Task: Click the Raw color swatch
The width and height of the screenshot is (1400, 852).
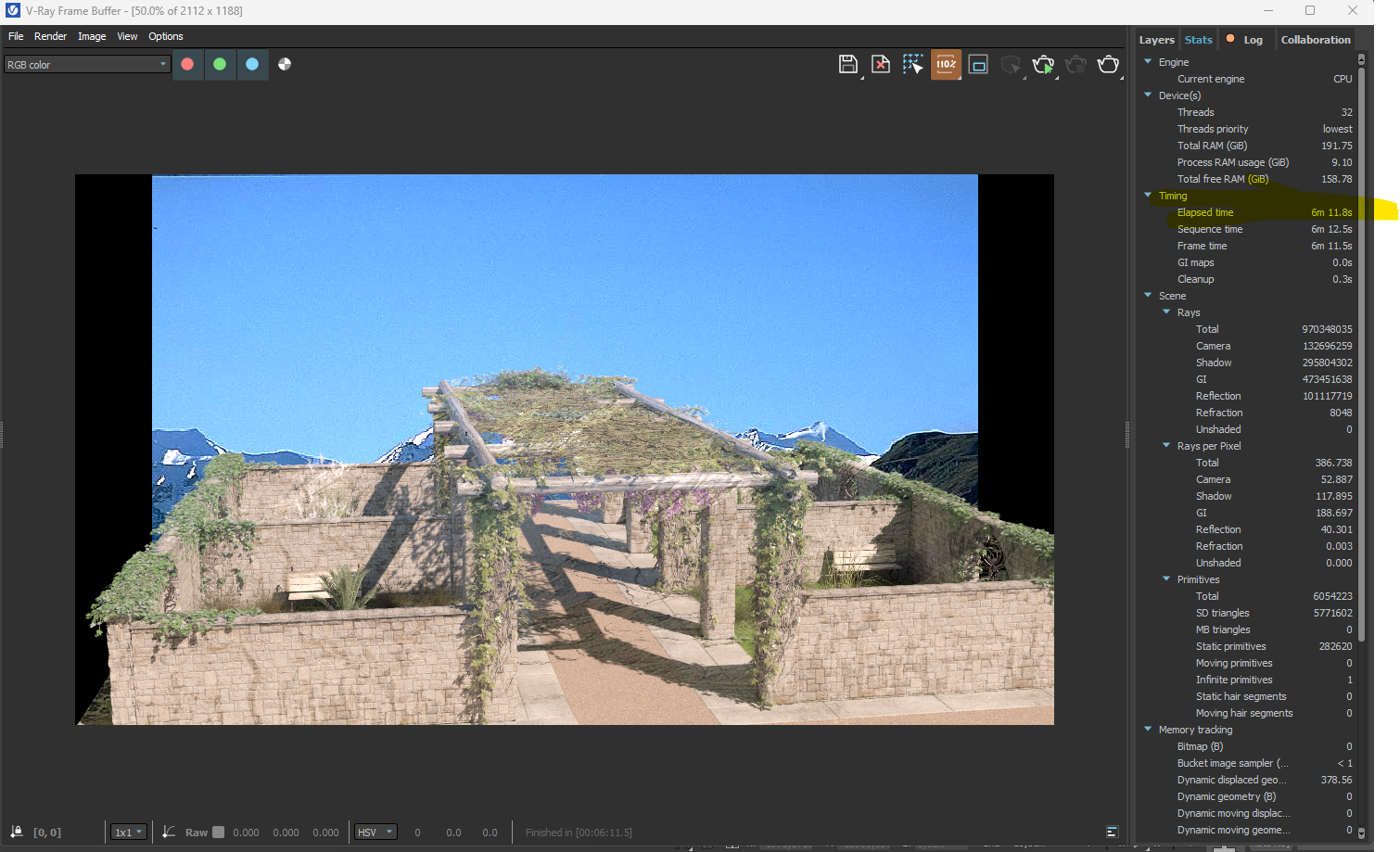Action: [219, 832]
